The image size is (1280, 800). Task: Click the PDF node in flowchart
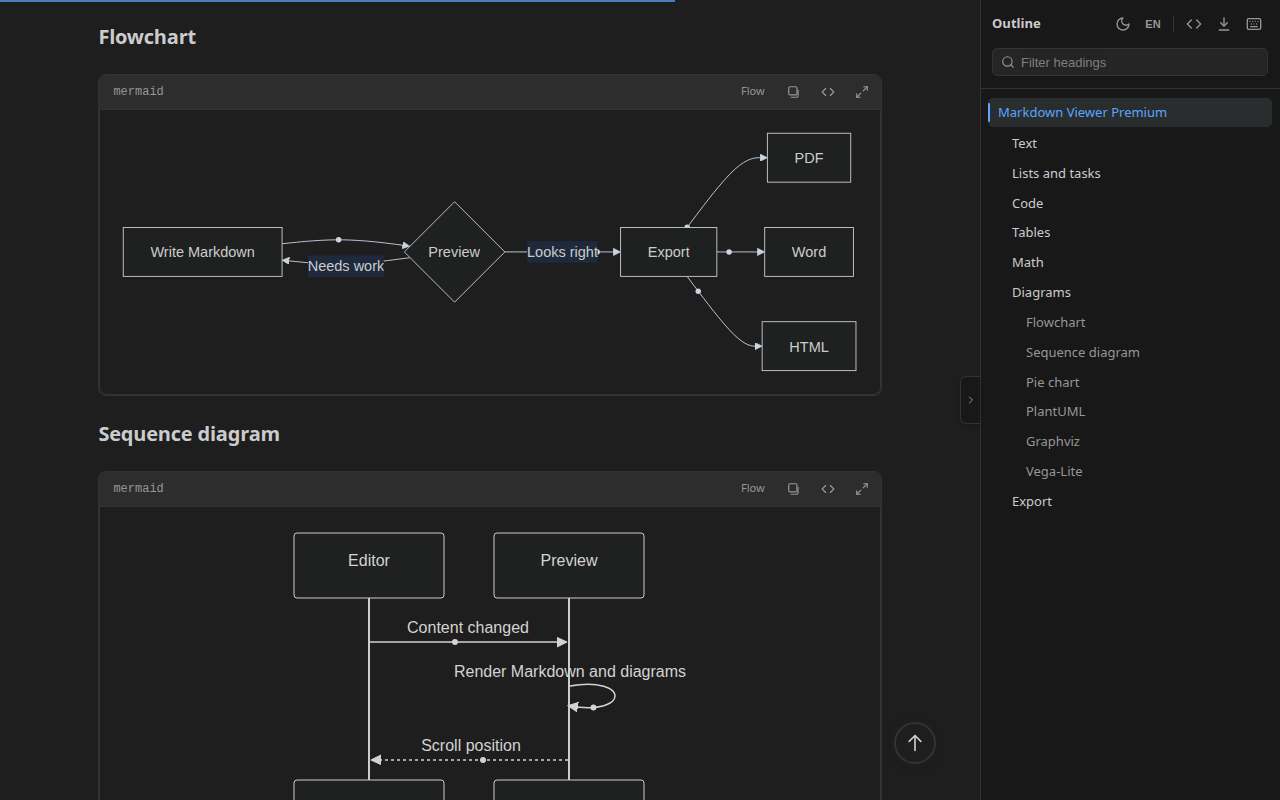click(x=809, y=158)
